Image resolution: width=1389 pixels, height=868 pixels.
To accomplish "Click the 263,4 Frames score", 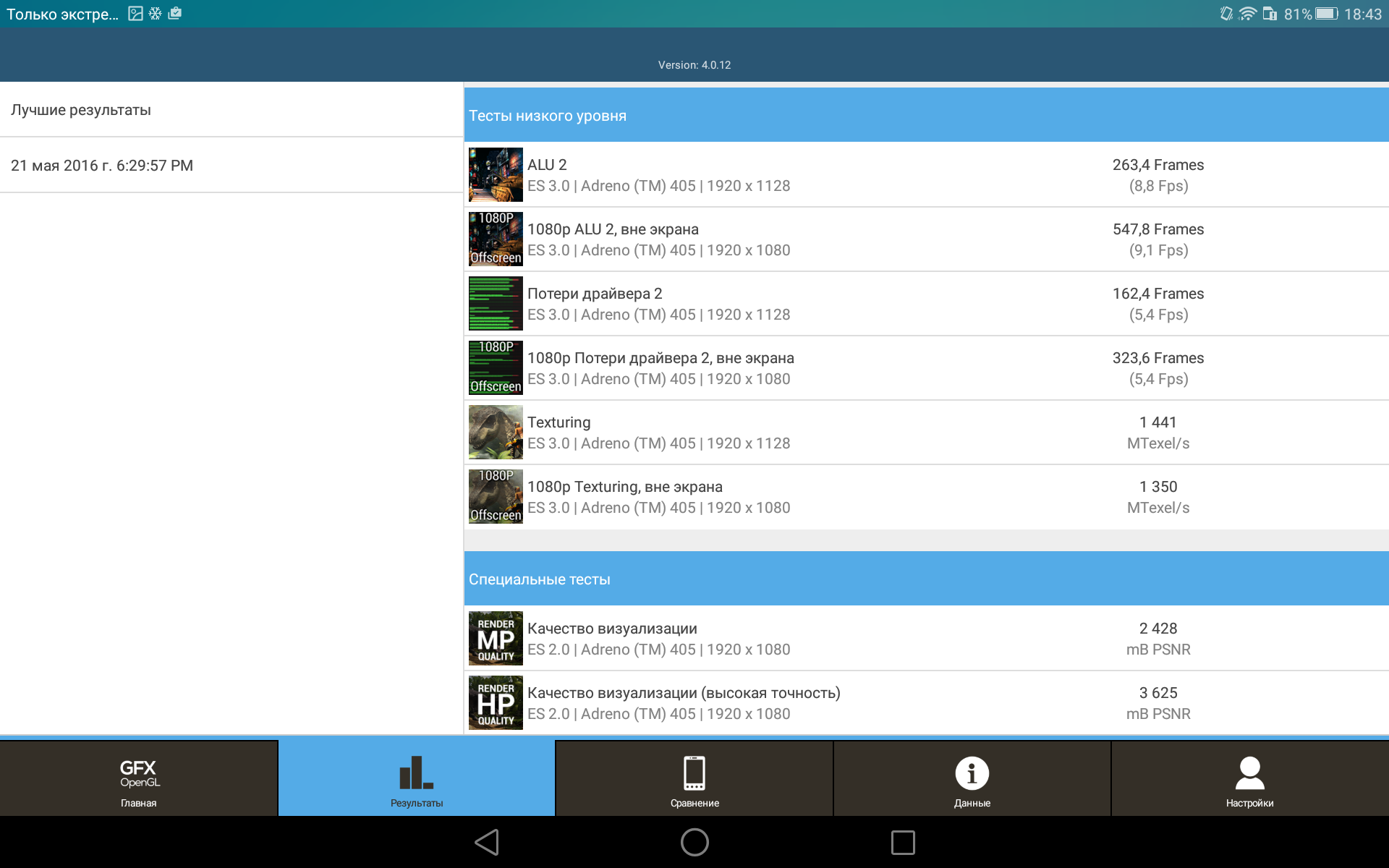I will (1158, 165).
